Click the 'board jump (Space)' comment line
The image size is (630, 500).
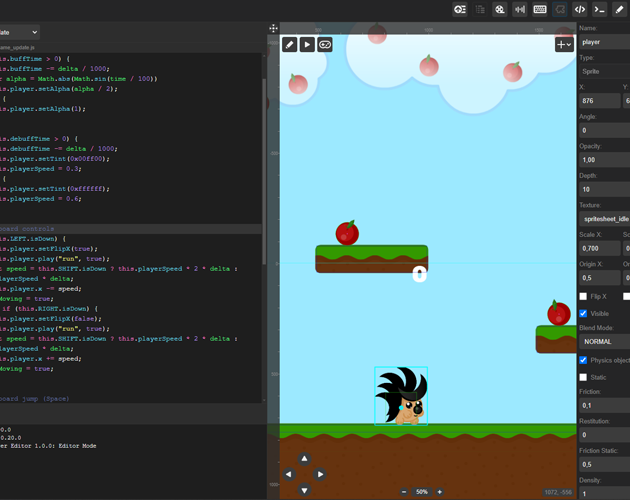[x=35, y=399]
